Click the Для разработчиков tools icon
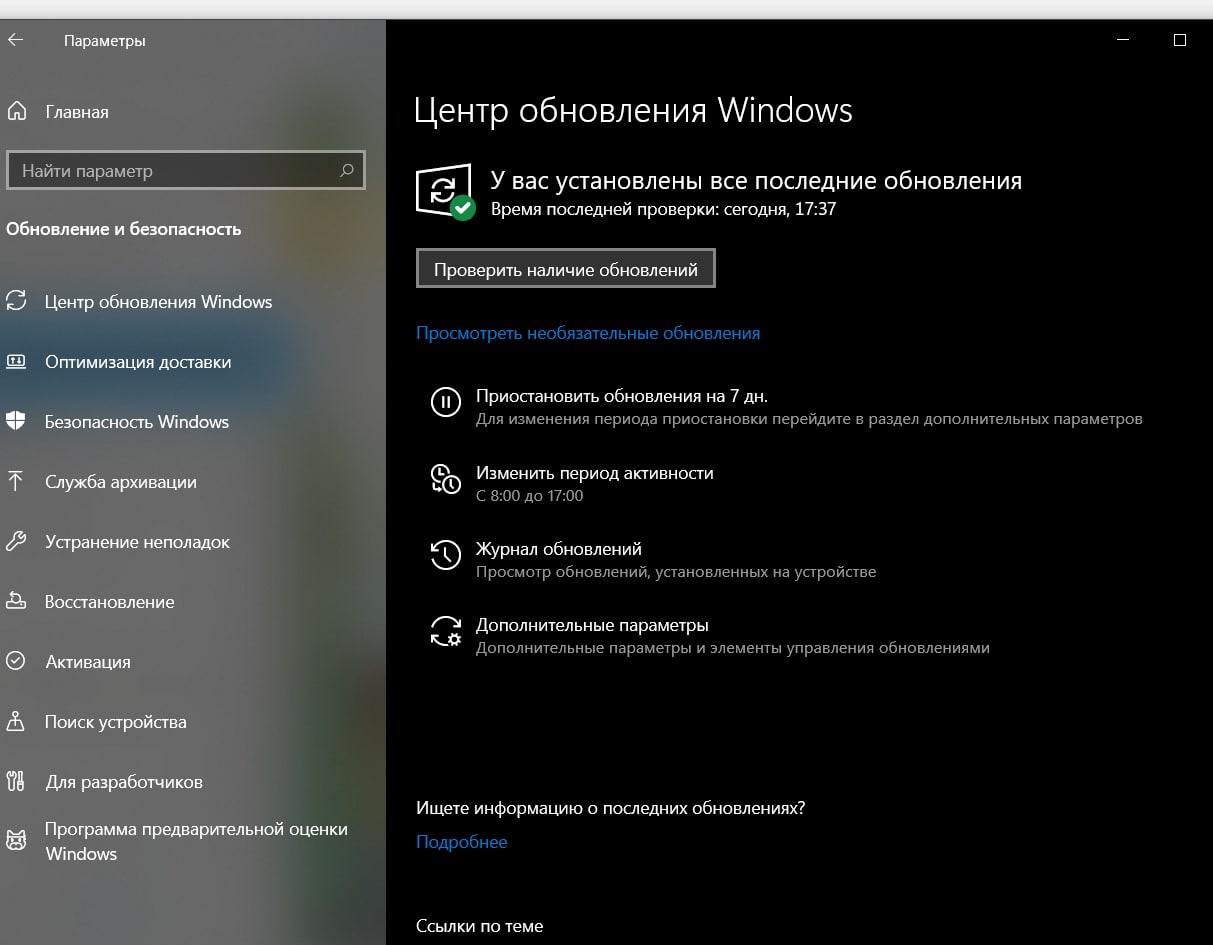 (x=15, y=781)
